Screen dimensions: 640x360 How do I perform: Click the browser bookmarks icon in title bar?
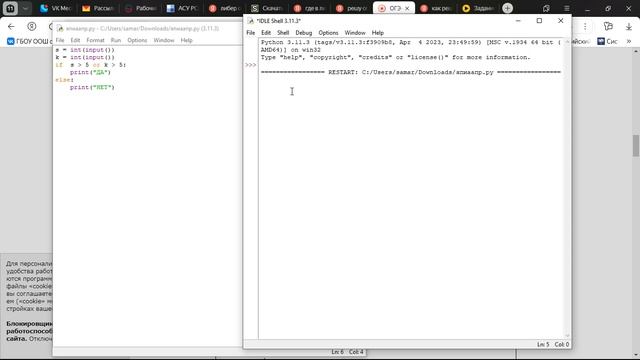tap(546, 8)
